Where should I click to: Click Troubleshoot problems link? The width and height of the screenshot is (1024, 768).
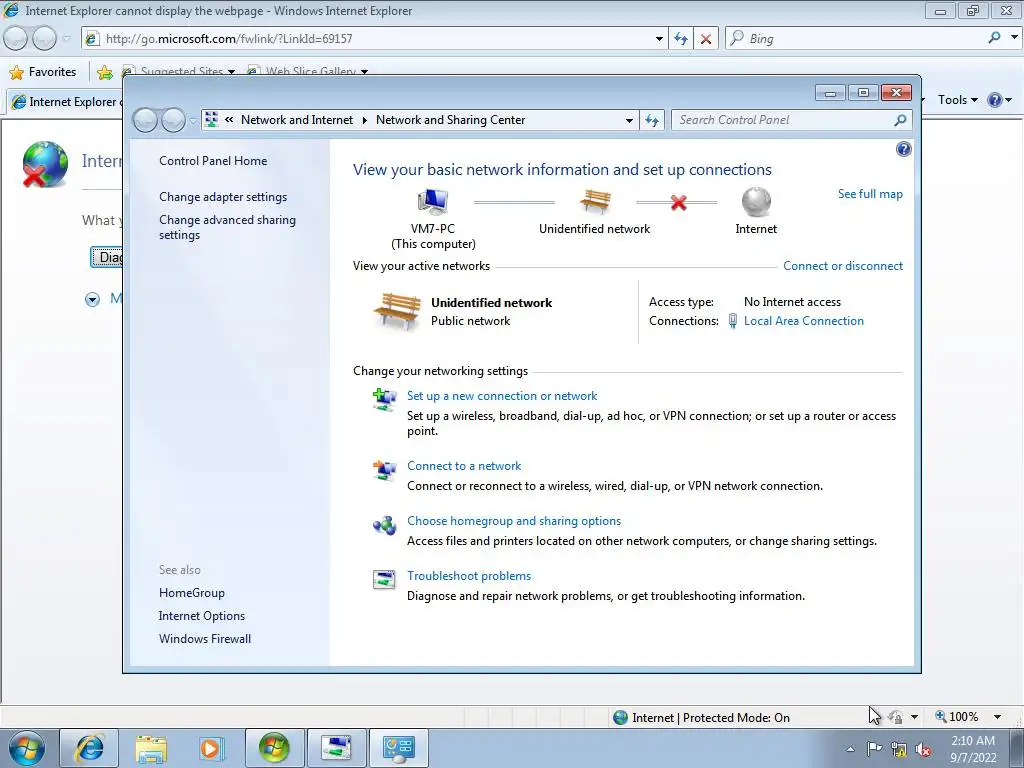(469, 575)
